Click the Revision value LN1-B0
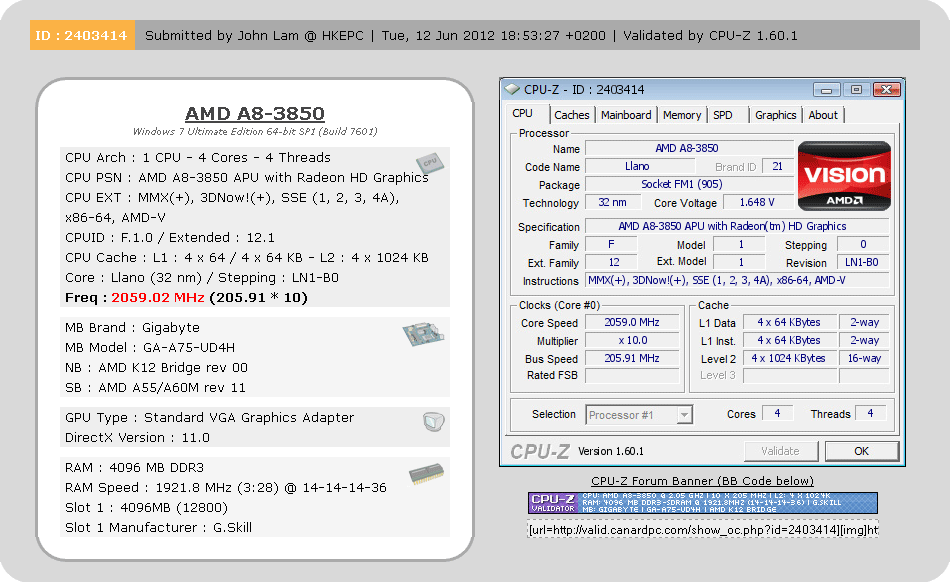 pyautogui.click(x=862, y=262)
